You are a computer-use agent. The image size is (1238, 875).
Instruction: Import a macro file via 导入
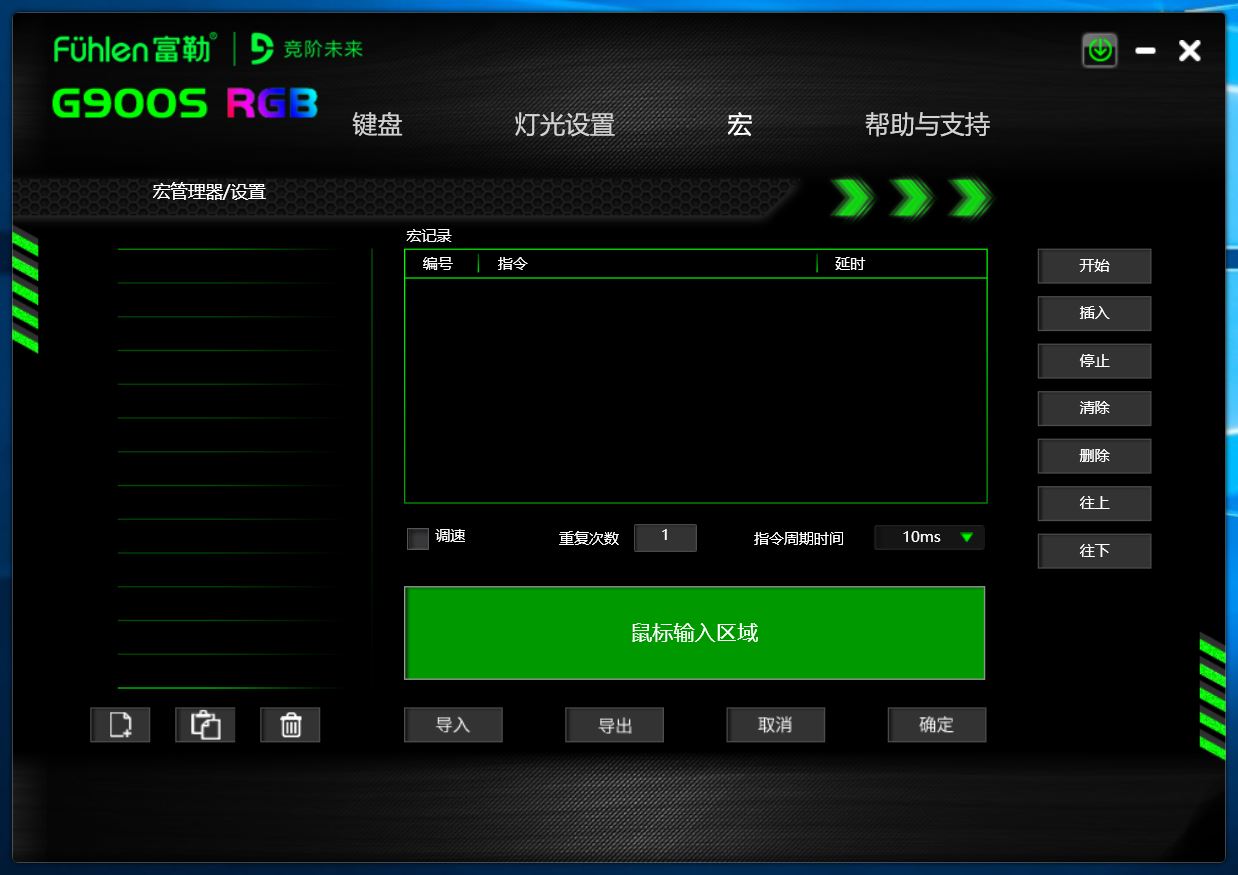click(453, 725)
